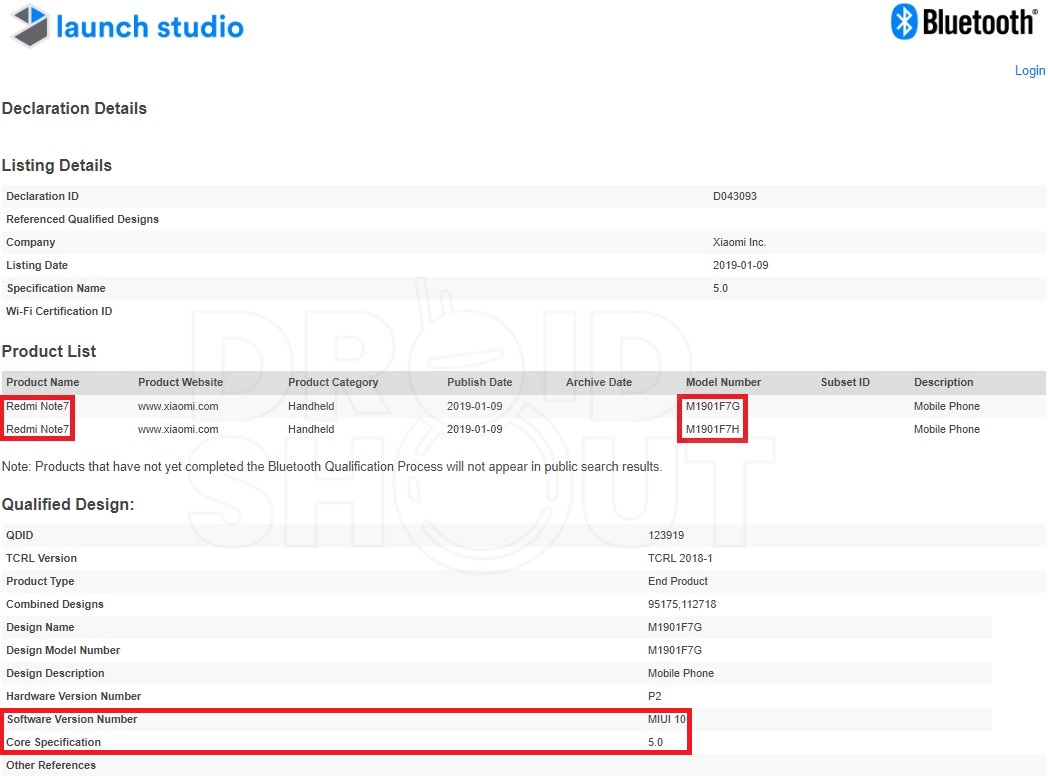Select the Xiaomi Inc. company value

click(739, 242)
